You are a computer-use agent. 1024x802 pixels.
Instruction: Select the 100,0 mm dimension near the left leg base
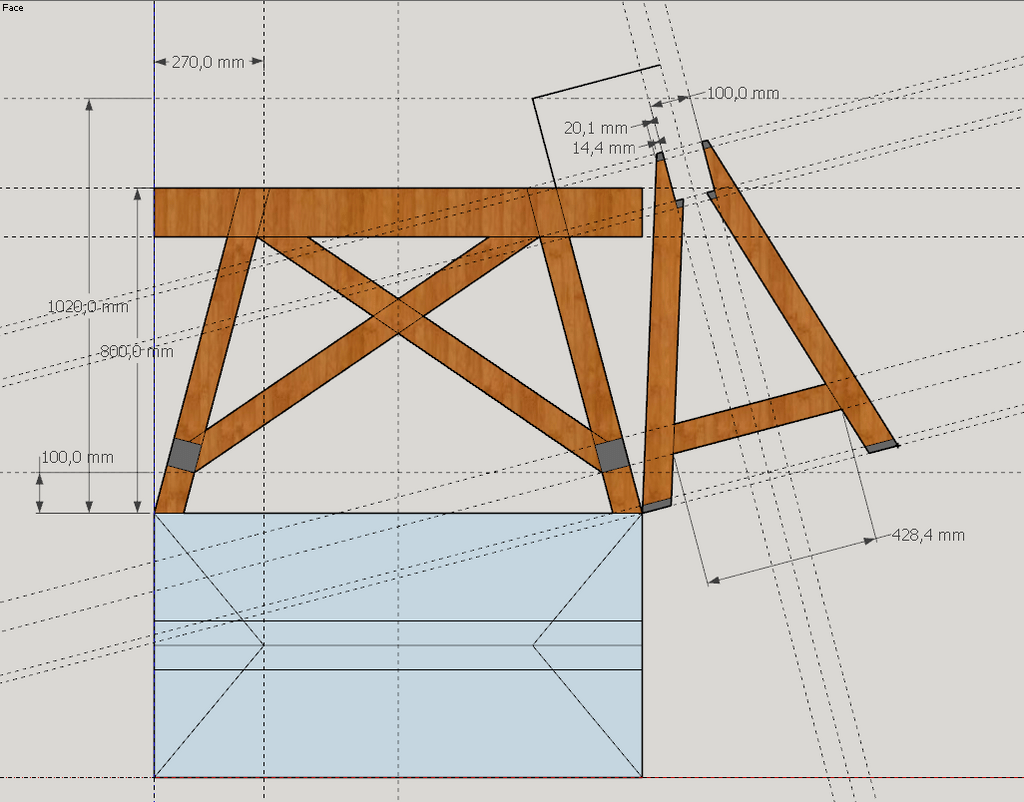pos(77,457)
